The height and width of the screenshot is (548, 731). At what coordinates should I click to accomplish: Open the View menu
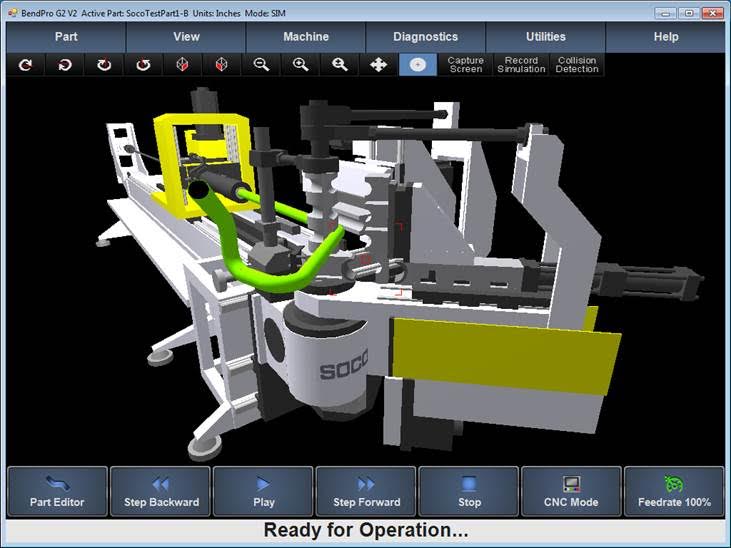point(186,37)
